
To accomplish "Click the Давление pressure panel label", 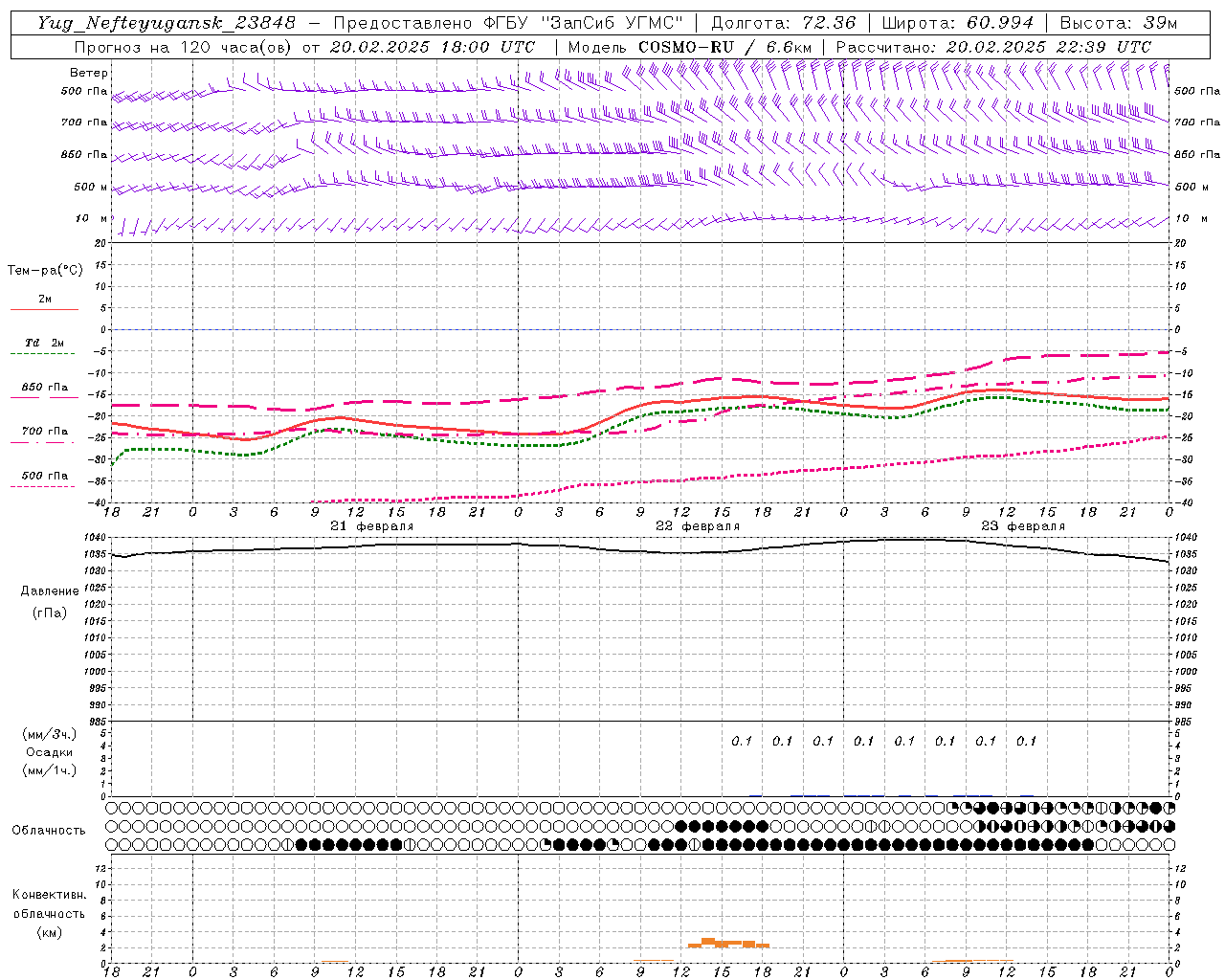I will pos(50,591).
